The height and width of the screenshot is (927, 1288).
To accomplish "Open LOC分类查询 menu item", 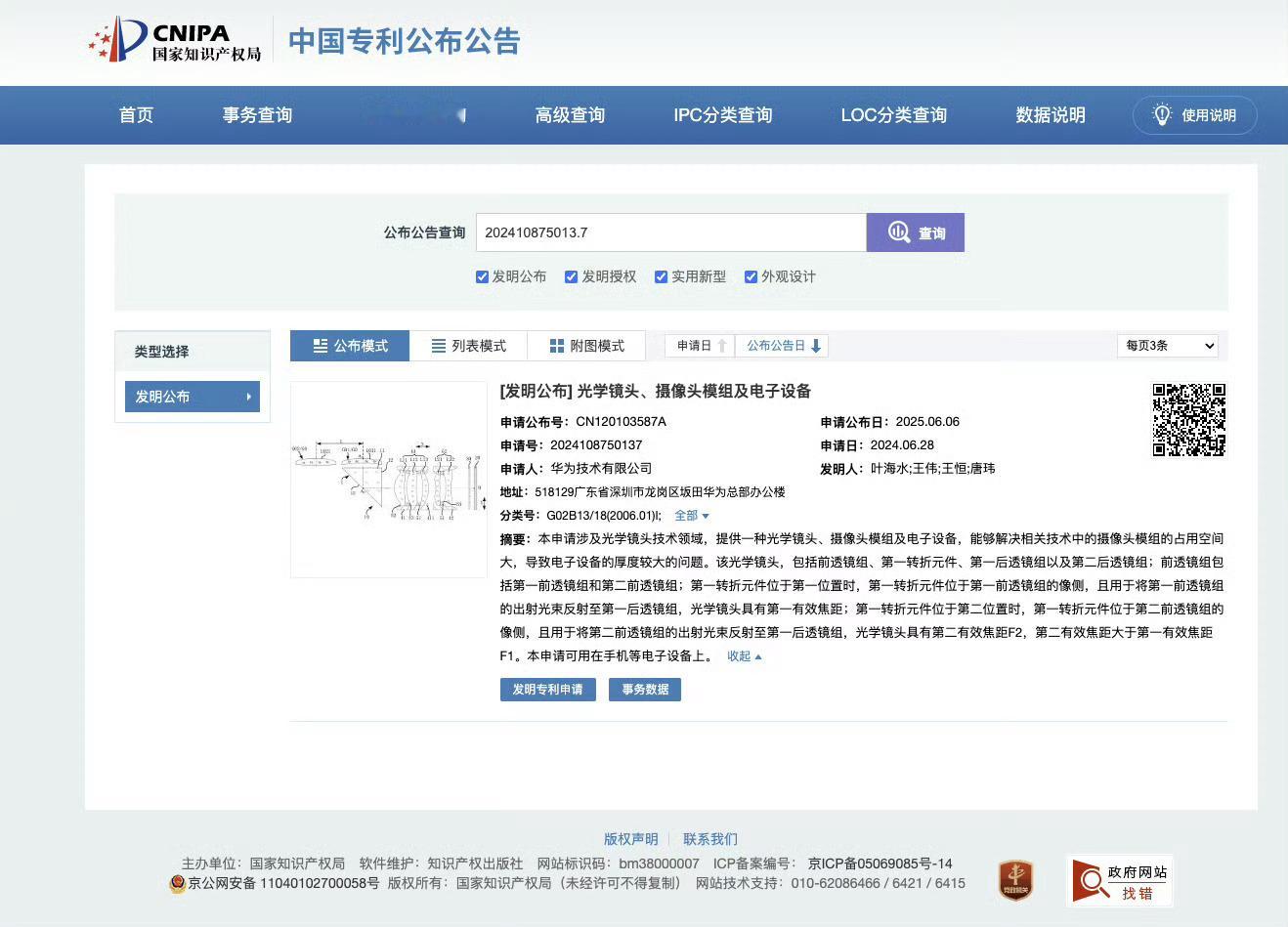I will [x=894, y=115].
